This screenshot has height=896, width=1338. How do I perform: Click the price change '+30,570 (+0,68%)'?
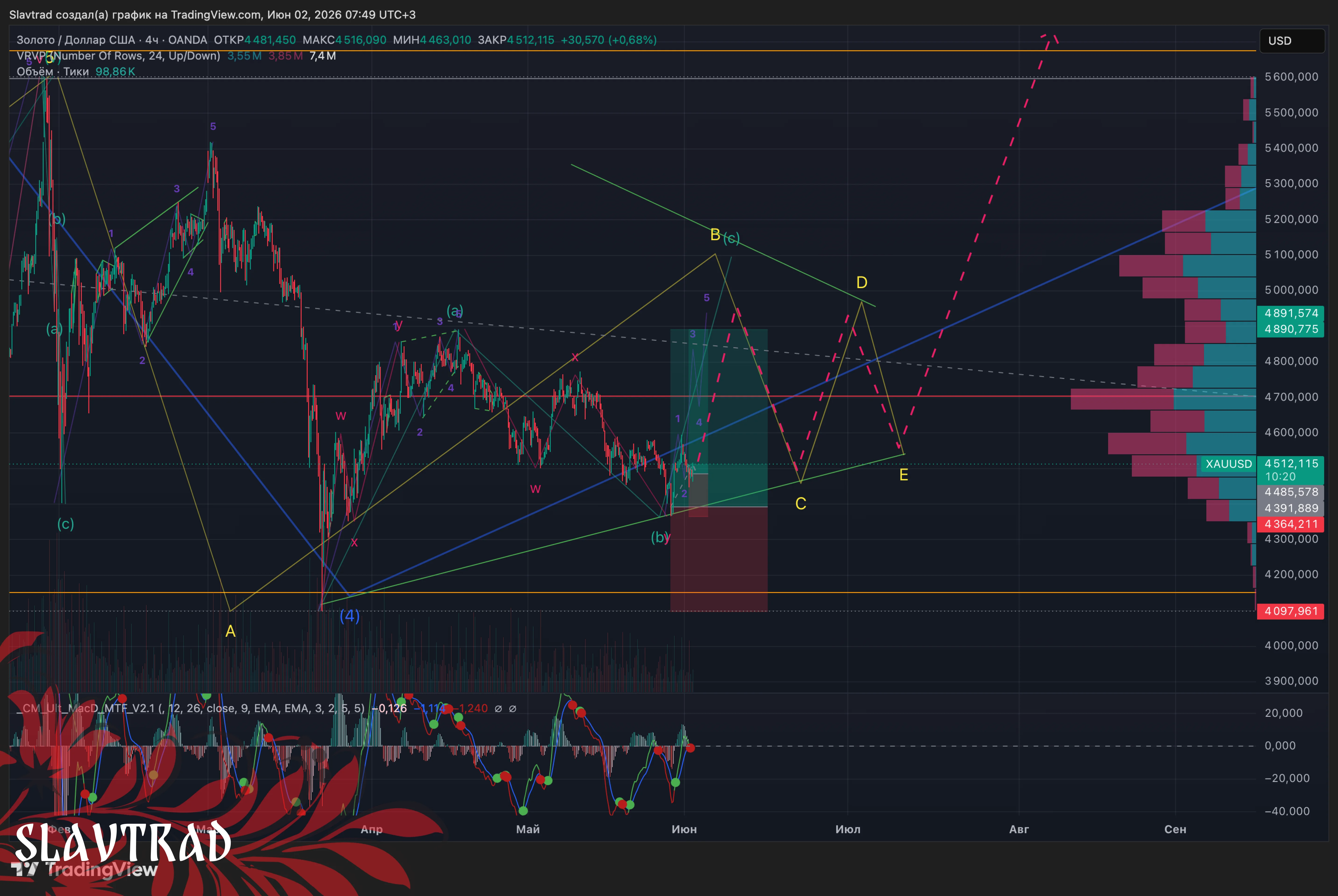click(609, 40)
